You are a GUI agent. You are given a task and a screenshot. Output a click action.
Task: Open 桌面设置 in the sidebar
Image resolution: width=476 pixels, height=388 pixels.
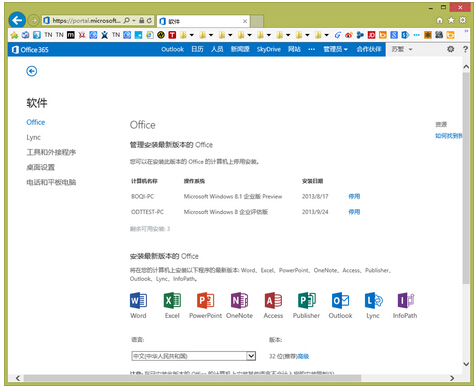40,167
